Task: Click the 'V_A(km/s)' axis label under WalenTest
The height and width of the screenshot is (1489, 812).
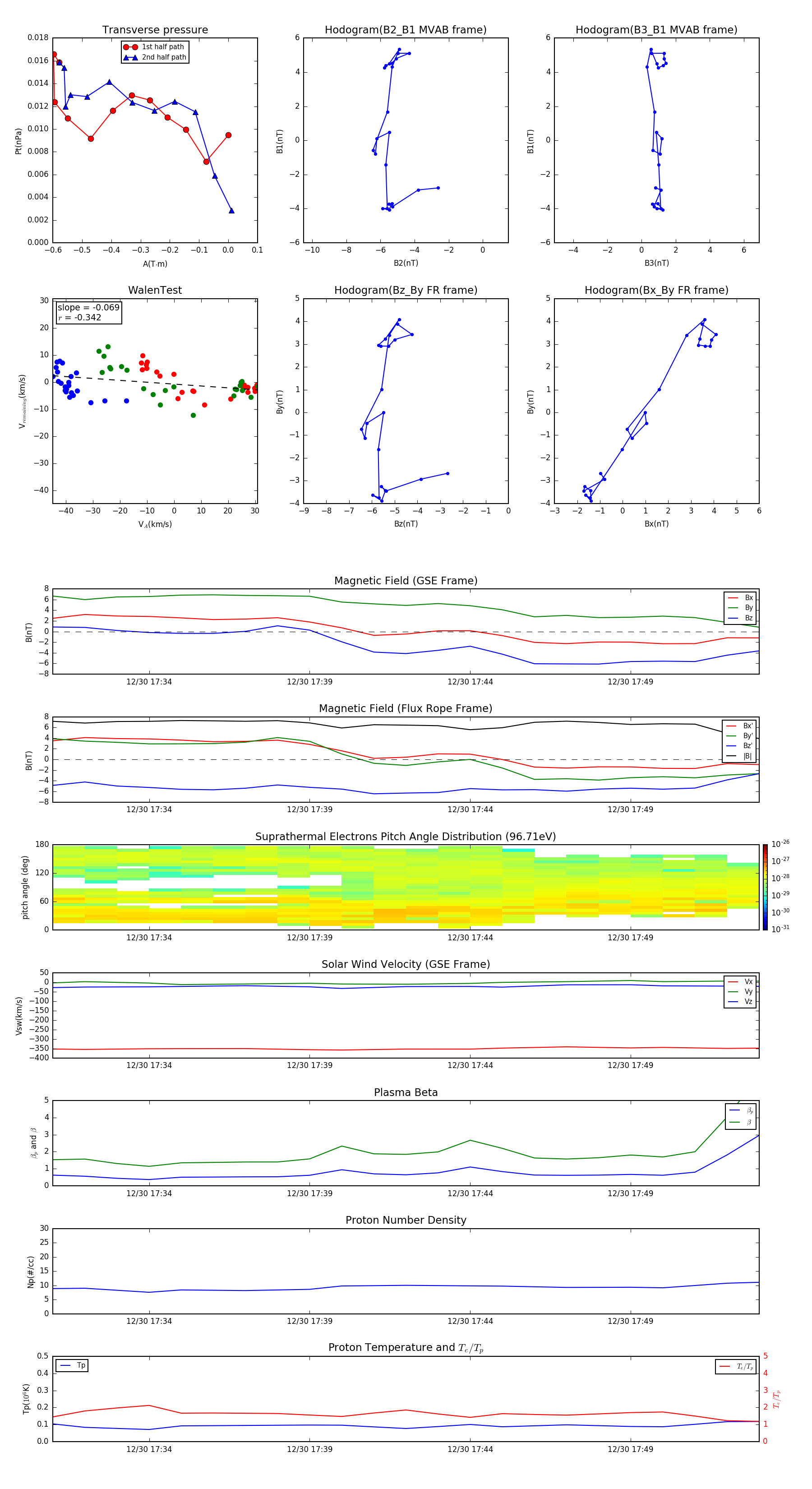Action: point(155,524)
